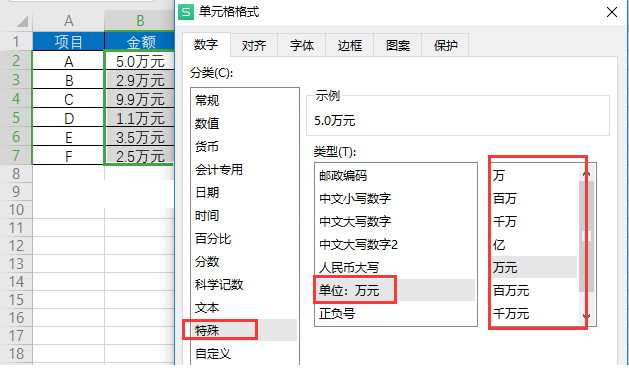Select 中文小写数字 type
629x370 pixels.
[395, 198]
